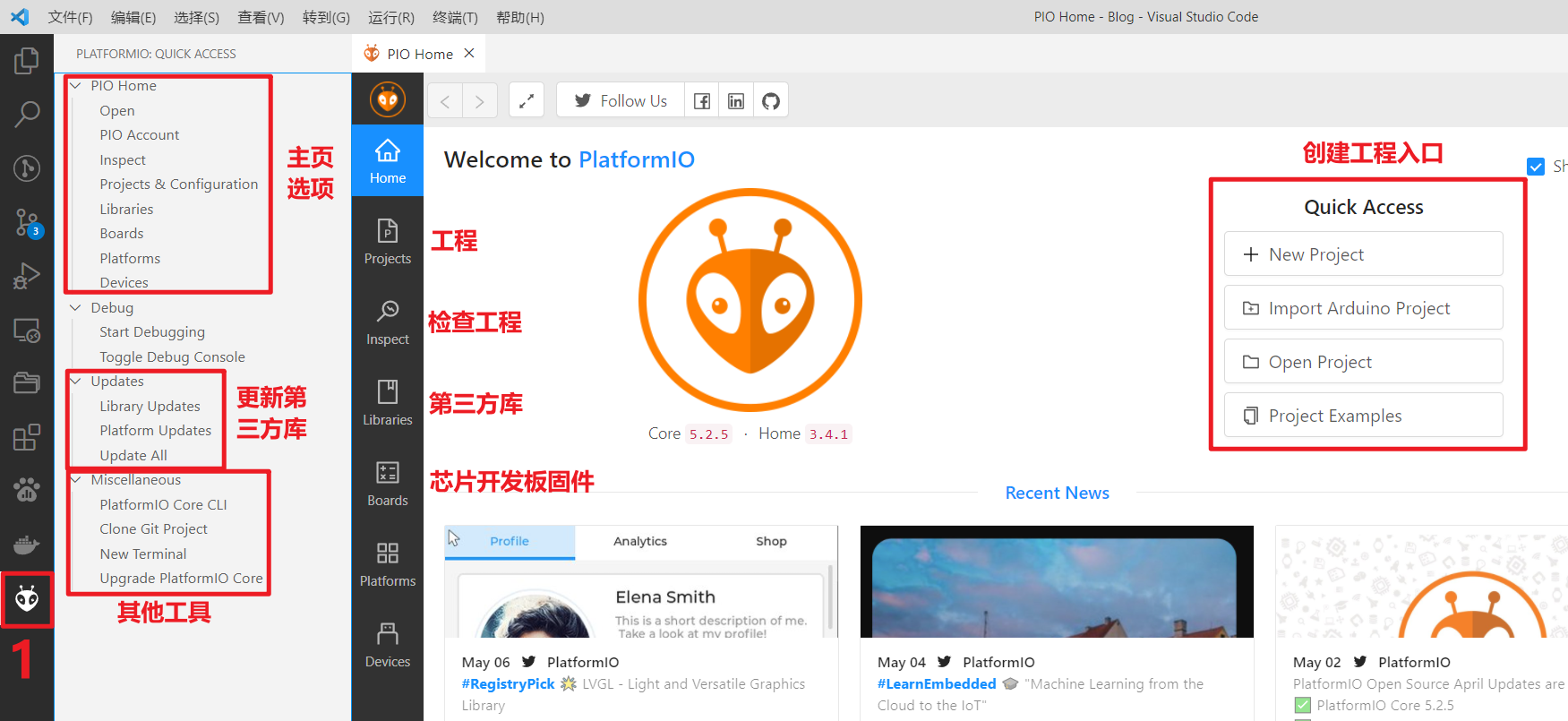Viewport: 1568px width, 721px height.
Task: Open the project folders icon in activity bar
Action: click(27, 383)
